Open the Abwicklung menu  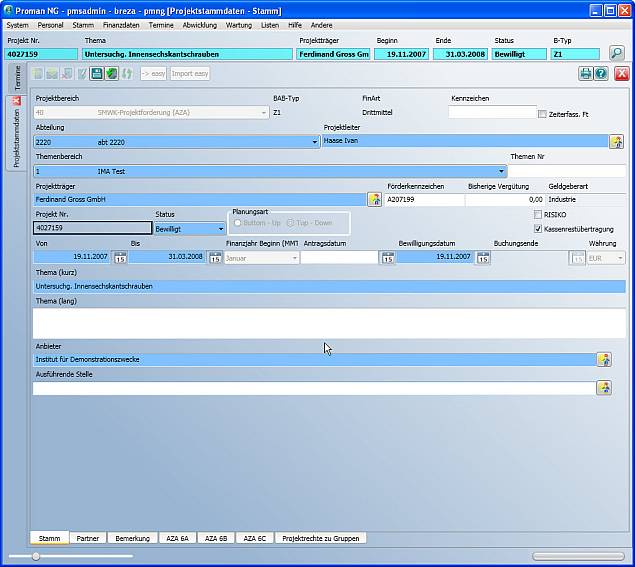click(200, 25)
